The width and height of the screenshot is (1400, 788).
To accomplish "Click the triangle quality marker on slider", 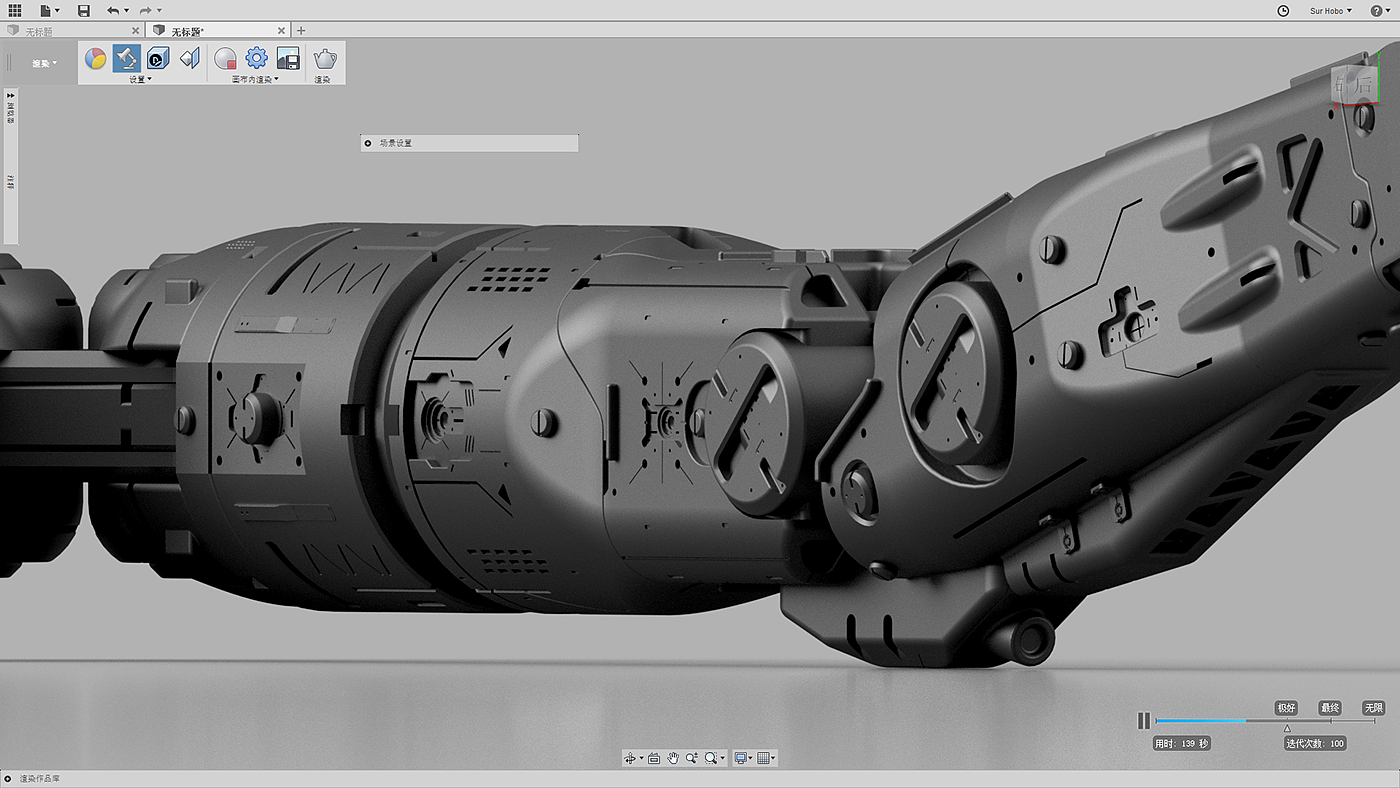I will [1287, 729].
